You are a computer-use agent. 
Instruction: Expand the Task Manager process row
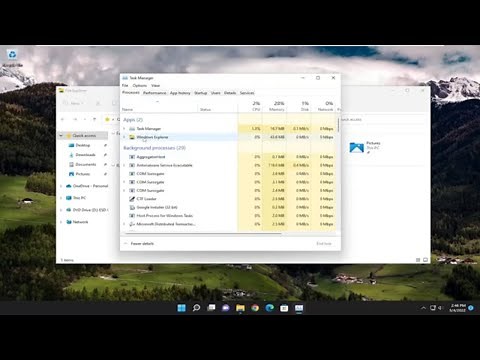click(124, 129)
